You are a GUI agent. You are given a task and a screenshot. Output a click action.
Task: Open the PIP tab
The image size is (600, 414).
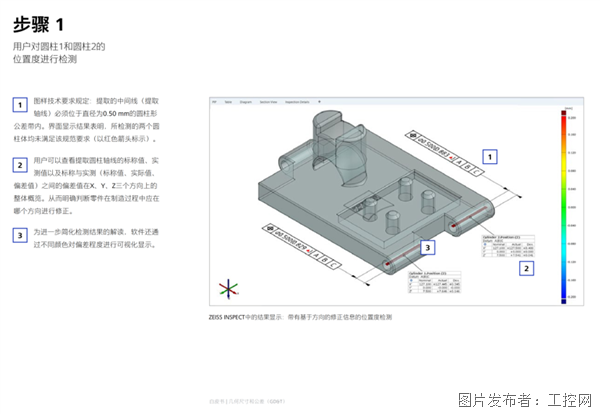click(x=214, y=101)
